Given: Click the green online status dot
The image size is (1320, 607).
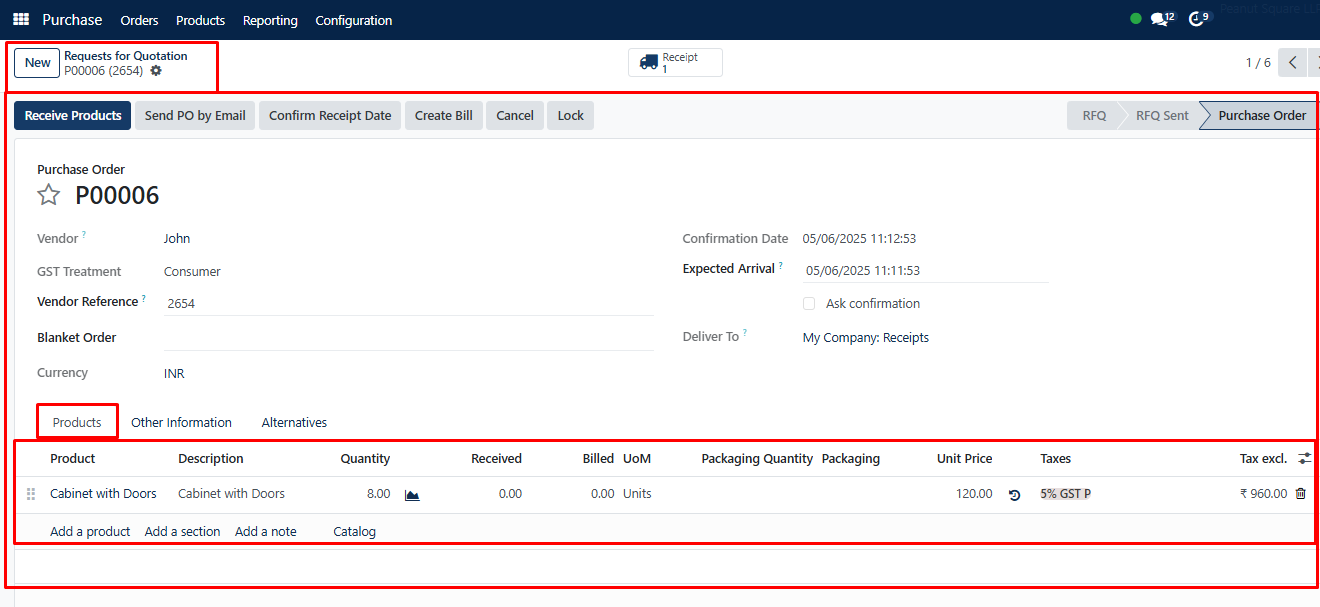Looking at the screenshot, I should [1135, 19].
